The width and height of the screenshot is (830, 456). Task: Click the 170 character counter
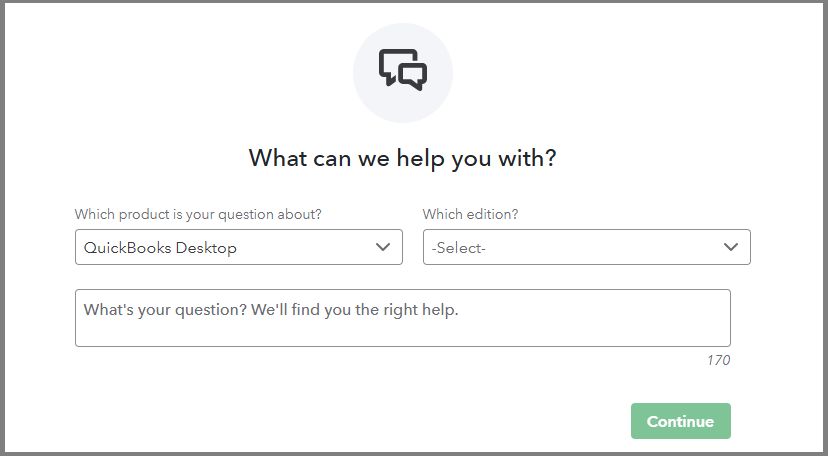[x=718, y=360]
